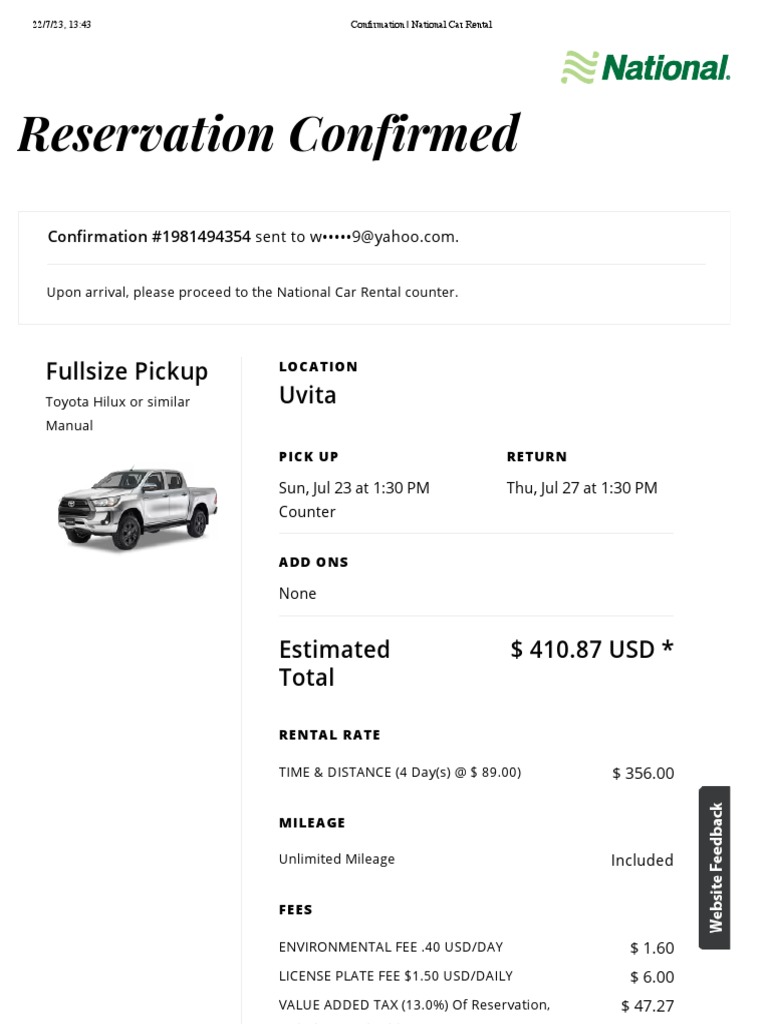
Task: Click the Unlimited Mileage line
Action: (x=337, y=859)
